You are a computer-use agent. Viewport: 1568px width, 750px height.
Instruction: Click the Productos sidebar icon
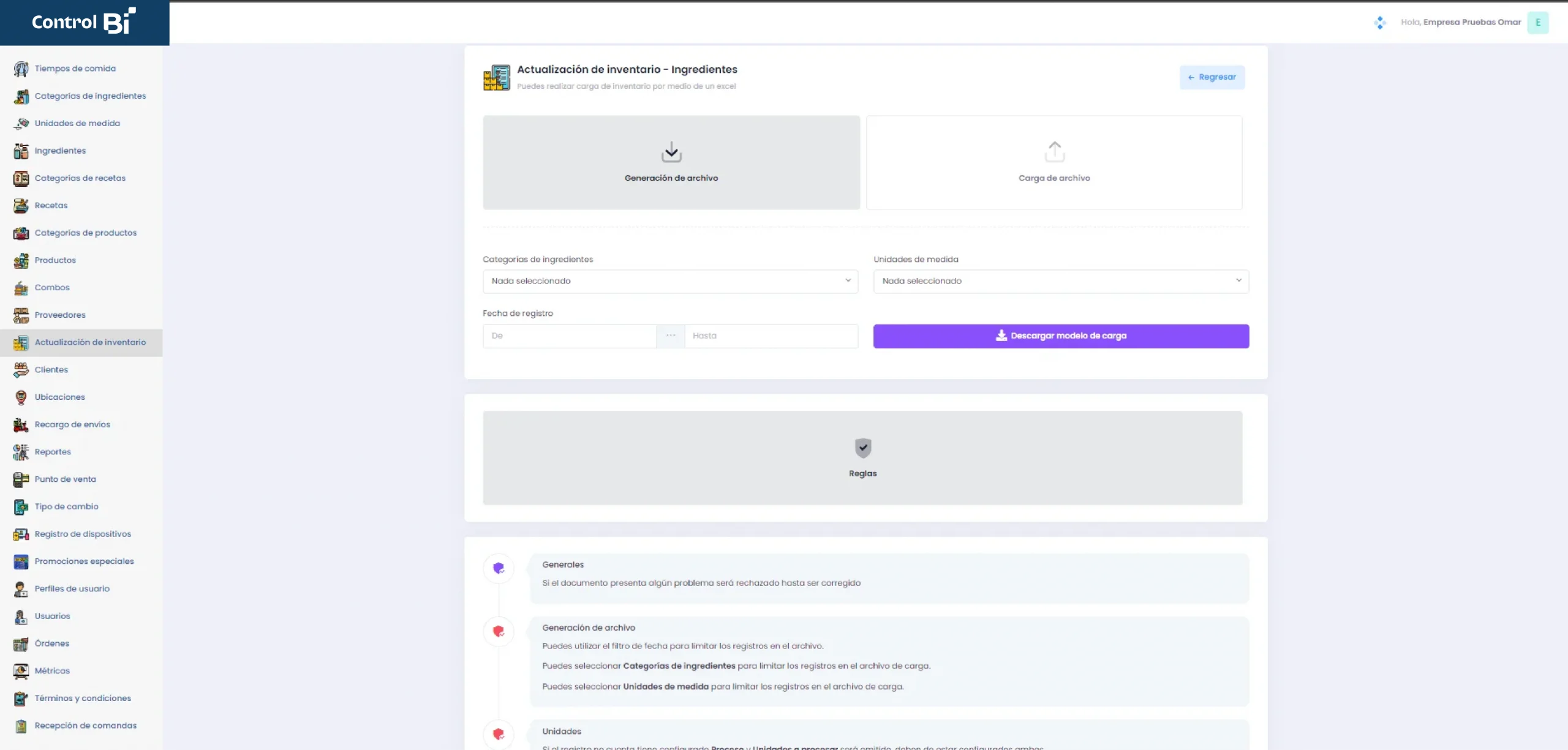[x=21, y=260]
